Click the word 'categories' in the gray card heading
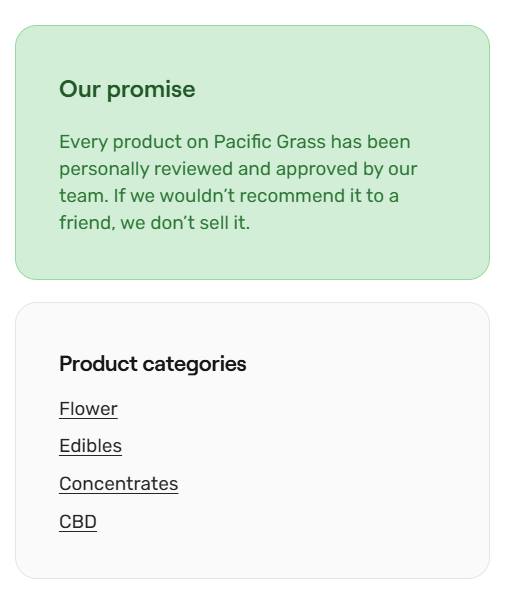Image resolution: width=512 pixels, height=595 pixels. [194, 365]
